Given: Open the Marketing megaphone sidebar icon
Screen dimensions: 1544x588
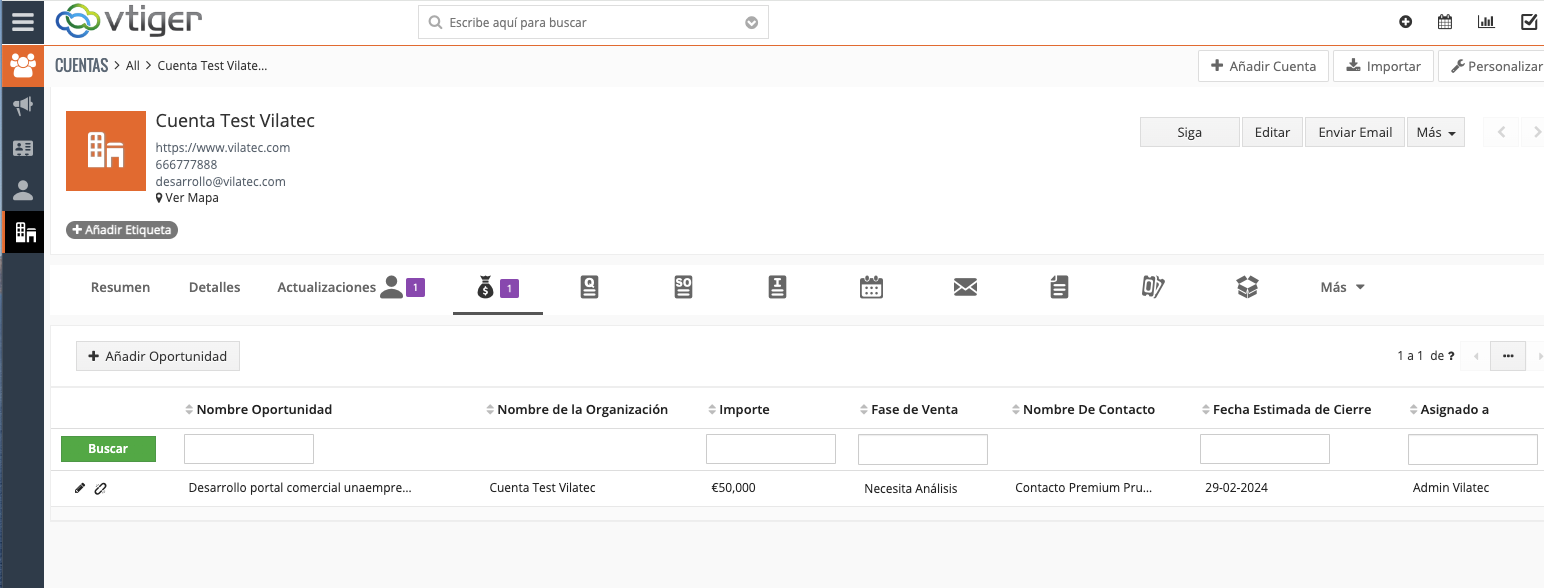Looking at the screenshot, I should [x=22, y=105].
